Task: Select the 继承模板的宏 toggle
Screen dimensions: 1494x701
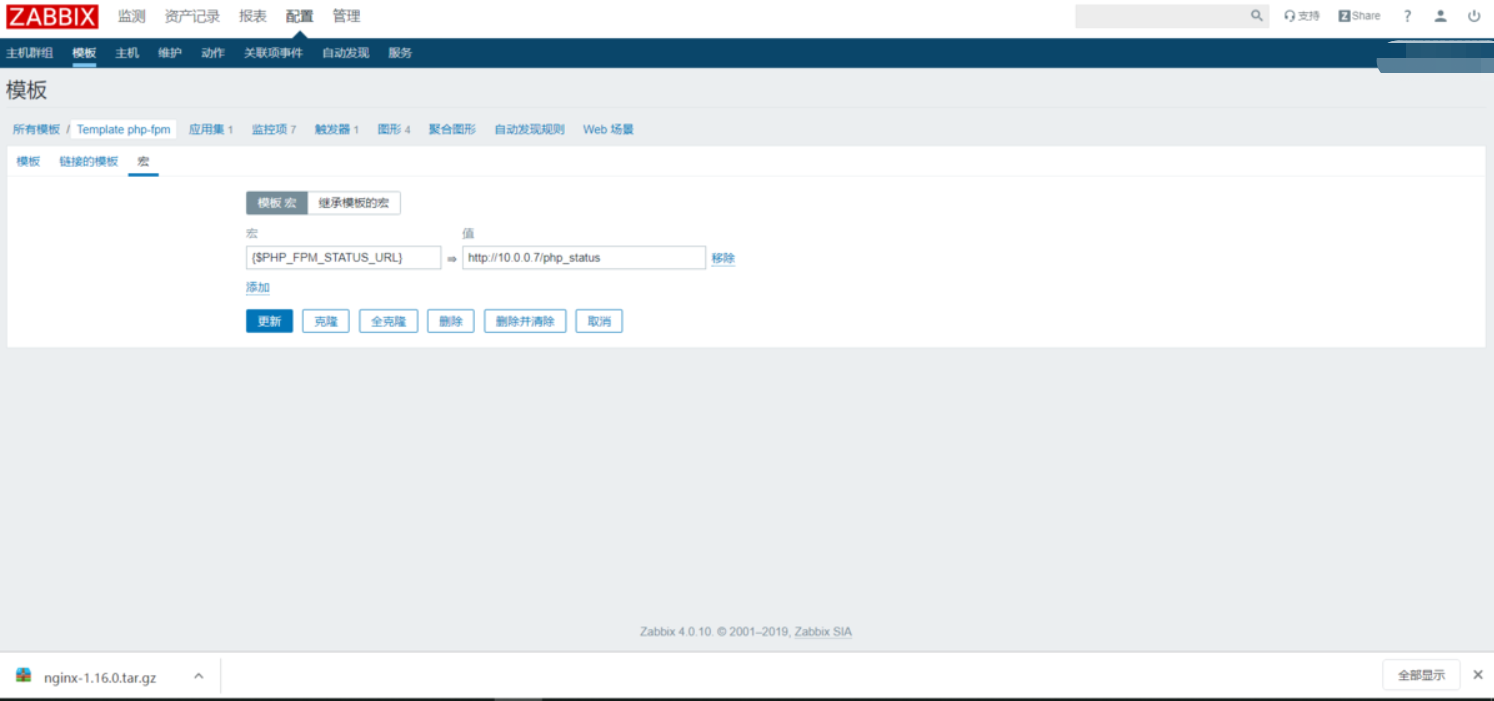Action: [354, 203]
